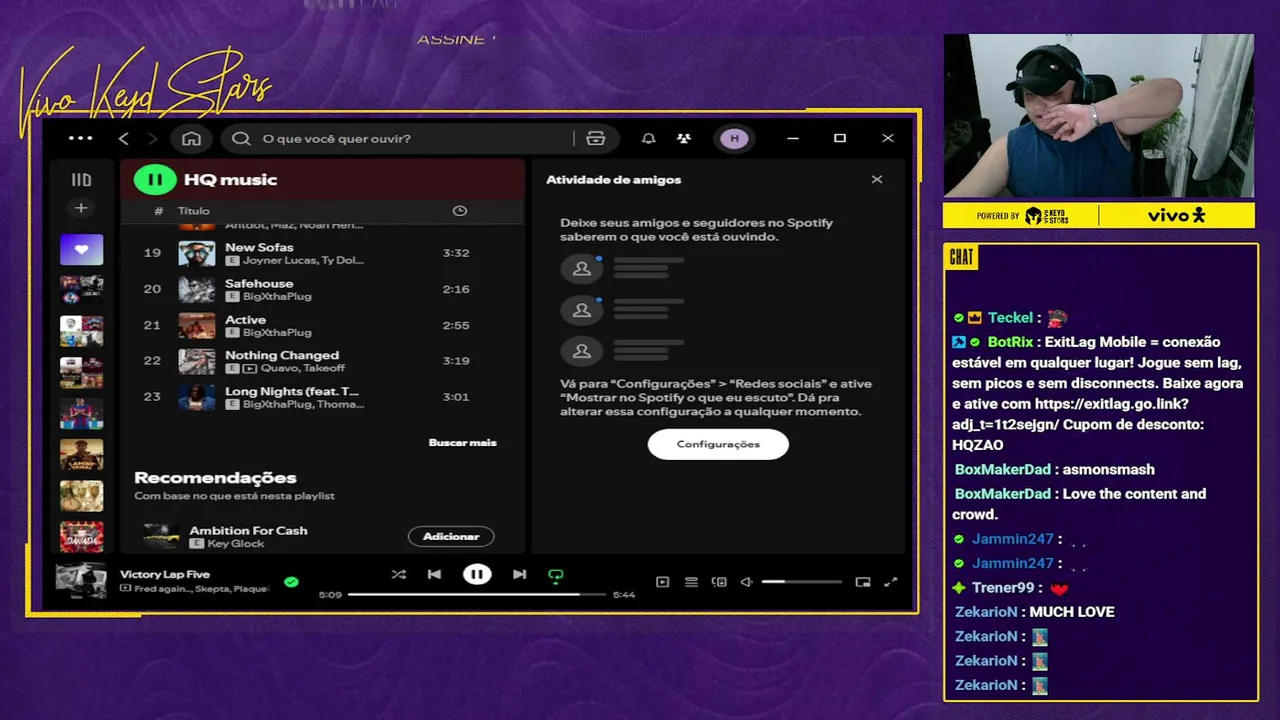
Task: Pause playback in bottom bar
Action: 477,574
